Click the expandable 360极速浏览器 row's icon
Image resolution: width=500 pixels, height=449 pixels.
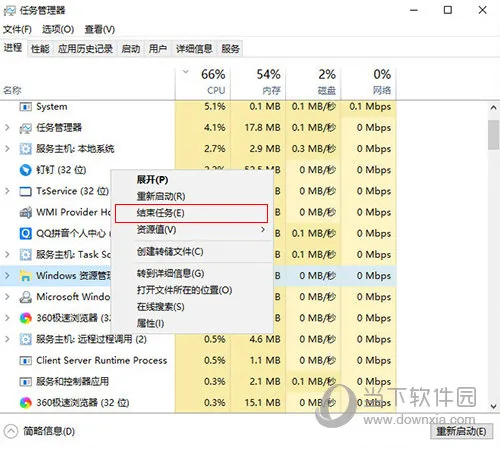pyautogui.click(x=26, y=318)
